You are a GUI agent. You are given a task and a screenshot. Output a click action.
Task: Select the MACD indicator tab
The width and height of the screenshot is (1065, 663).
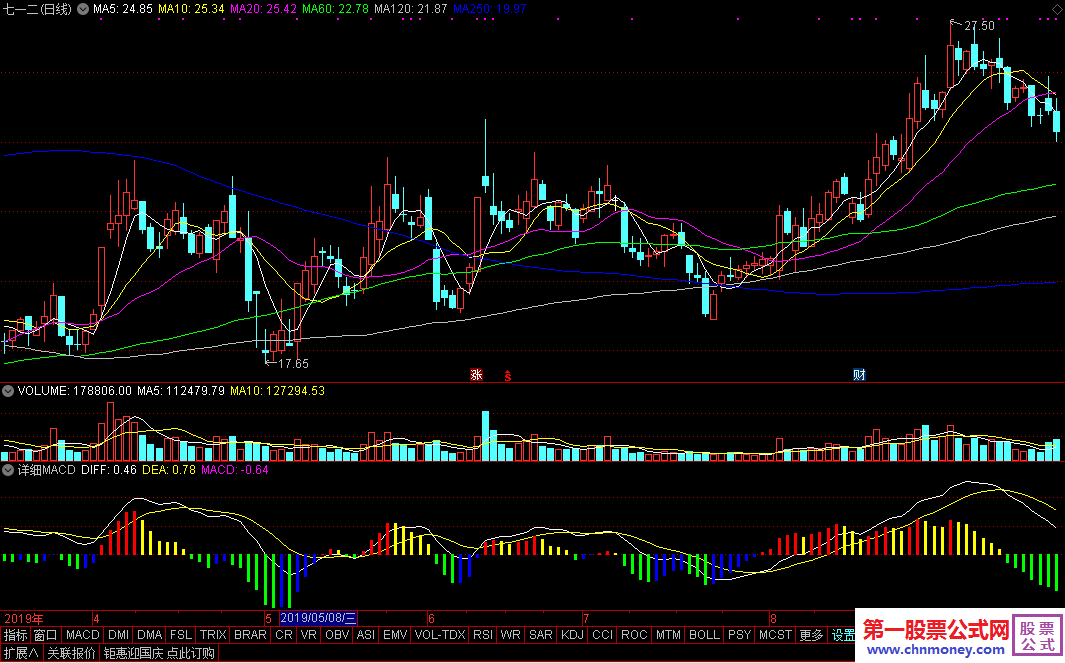[83, 635]
